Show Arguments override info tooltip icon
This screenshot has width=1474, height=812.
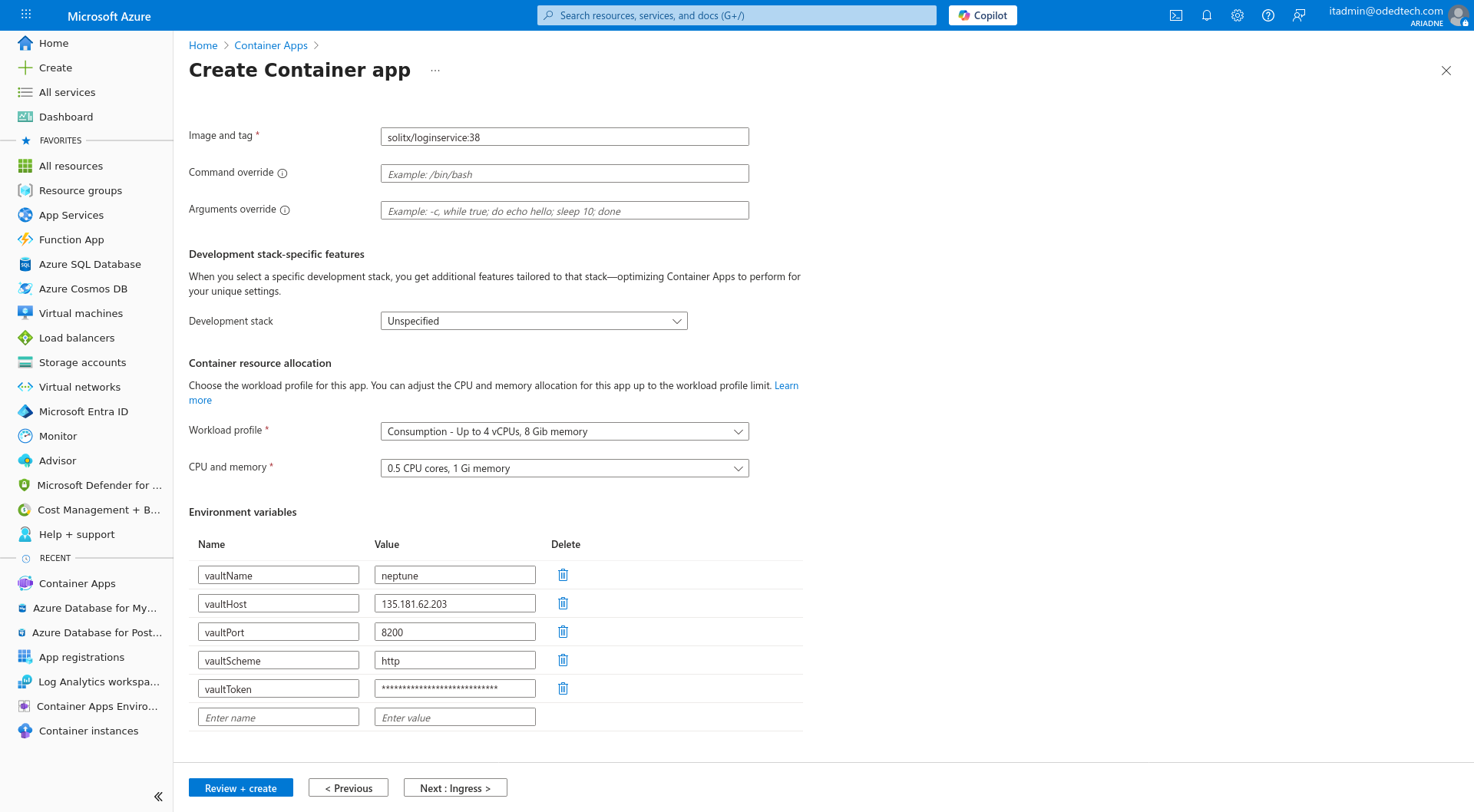click(x=285, y=210)
